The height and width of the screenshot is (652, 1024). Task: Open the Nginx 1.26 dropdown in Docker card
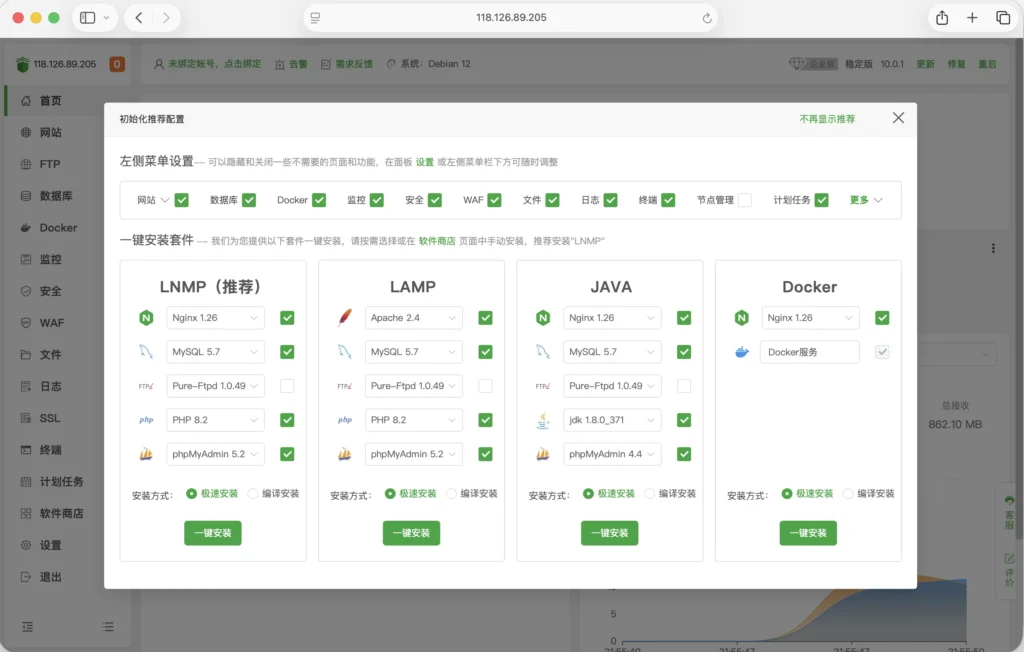(810, 318)
